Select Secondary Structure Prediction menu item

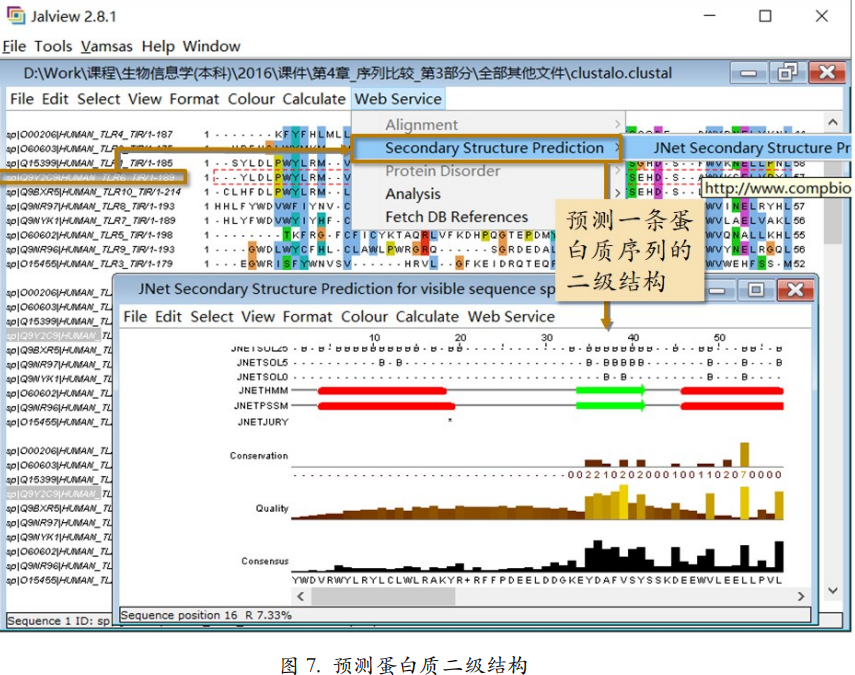pos(487,148)
